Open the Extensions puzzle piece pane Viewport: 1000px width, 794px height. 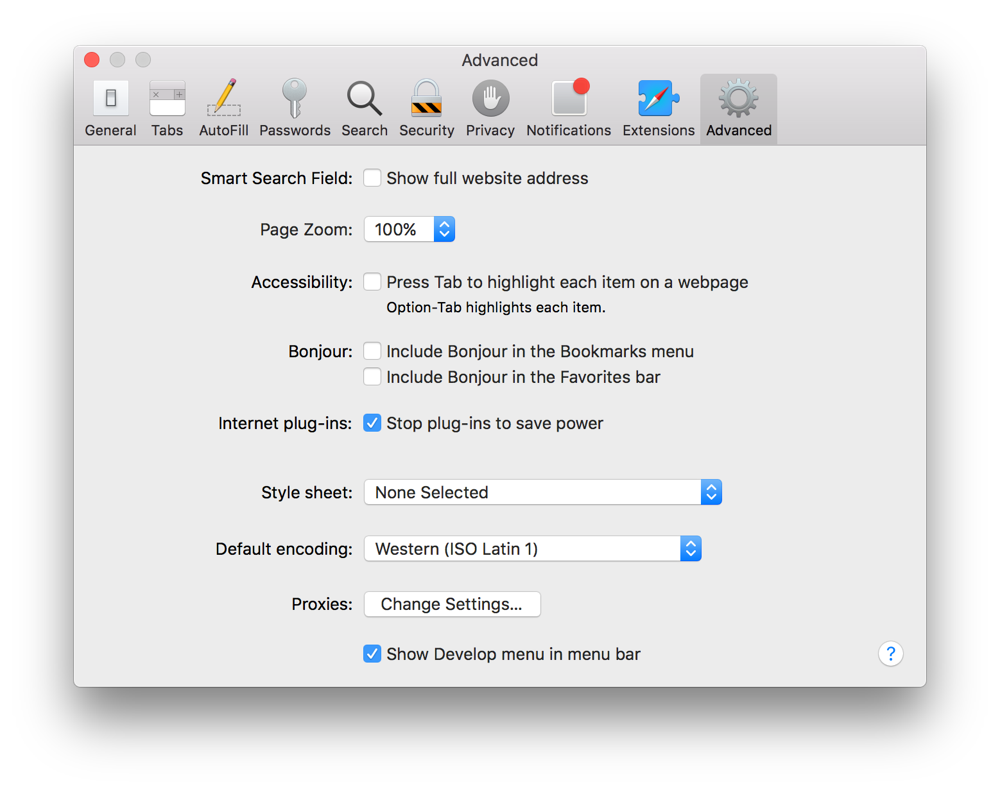coord(658,109)
